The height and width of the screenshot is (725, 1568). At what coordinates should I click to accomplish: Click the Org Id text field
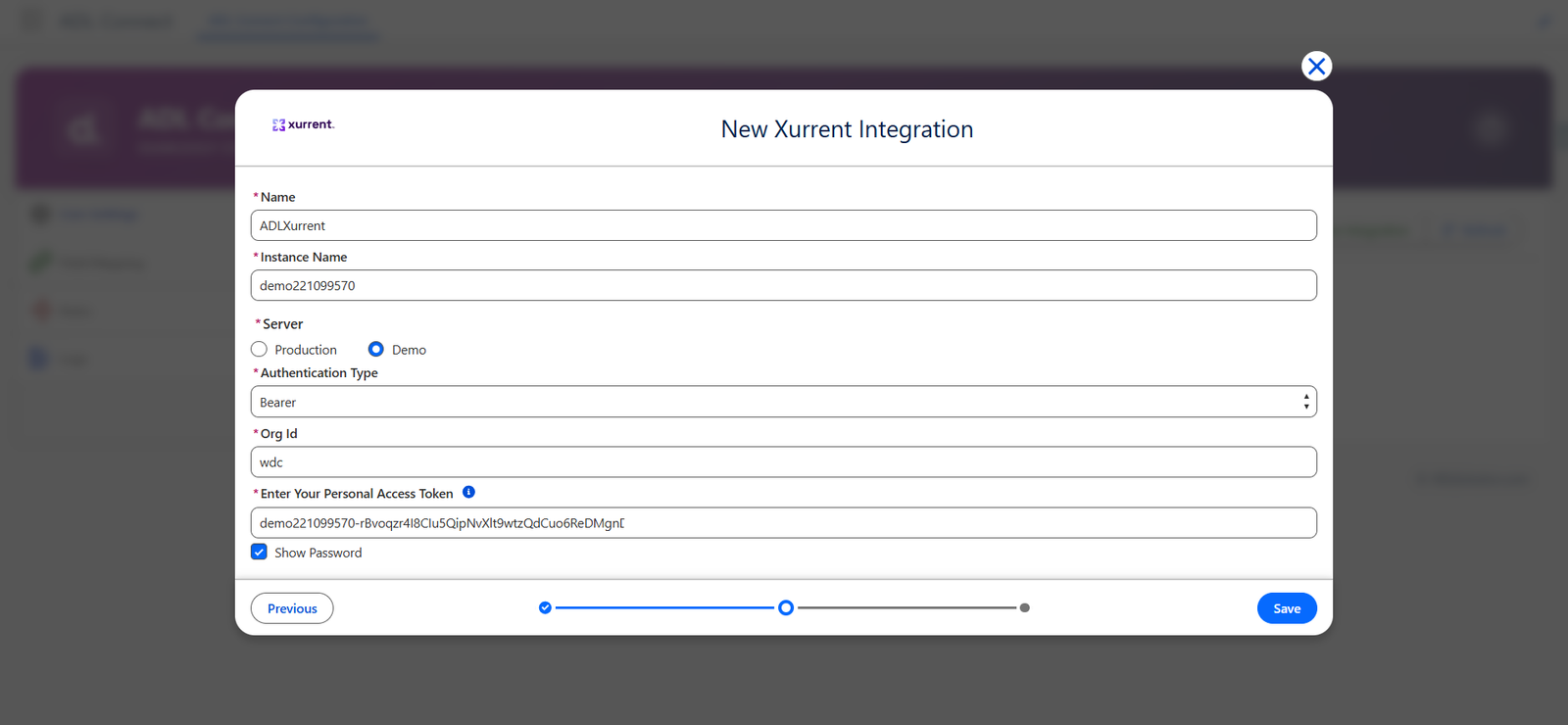click(783, 462)
